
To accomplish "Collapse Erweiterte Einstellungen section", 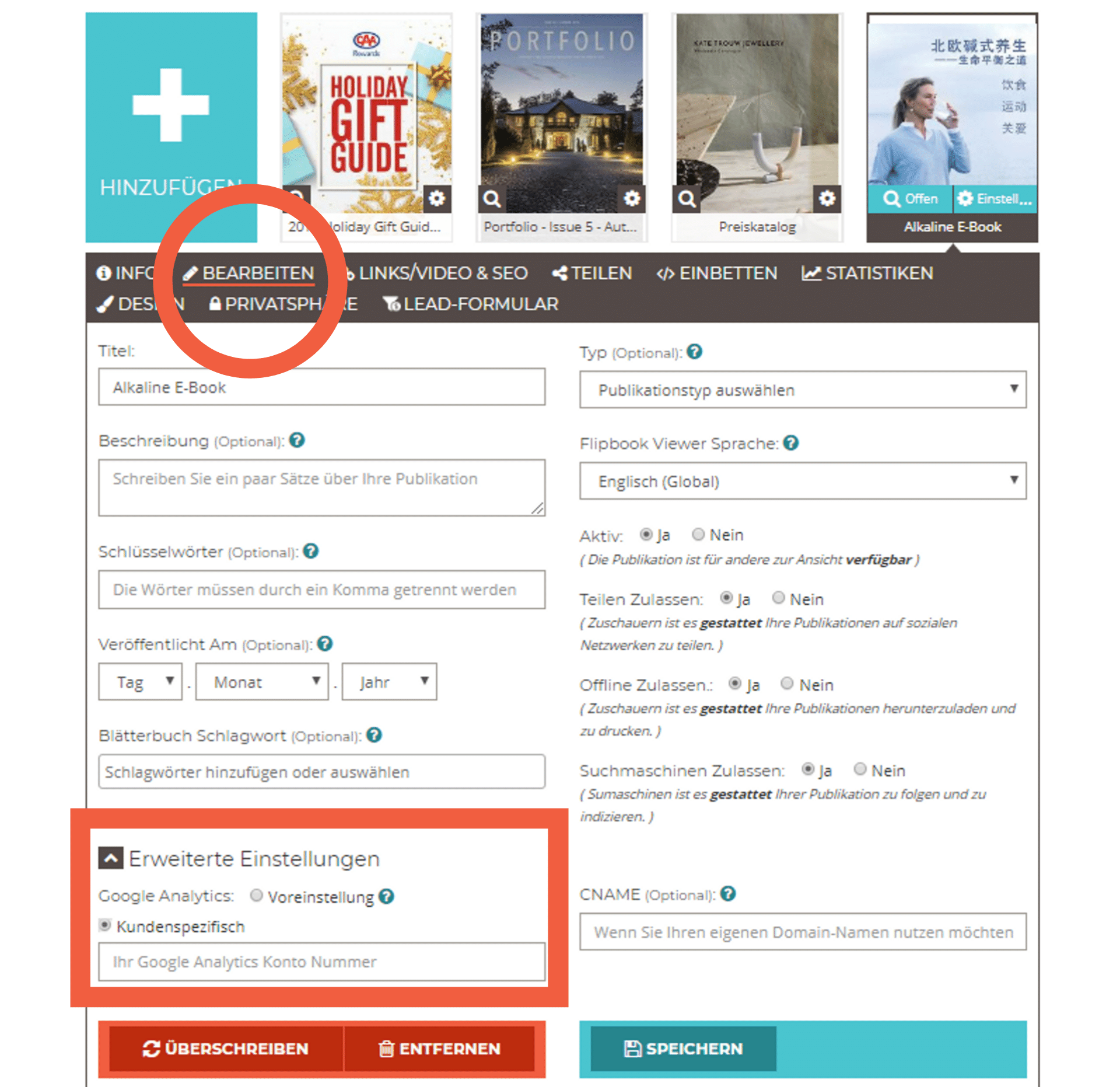I will pyautogui.click(x=111, y=858).
